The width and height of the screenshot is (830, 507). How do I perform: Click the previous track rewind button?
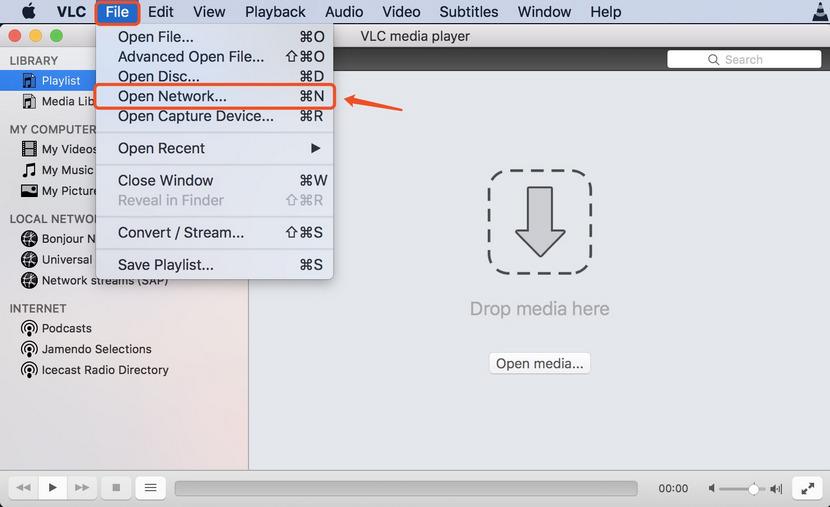[23, 487]
